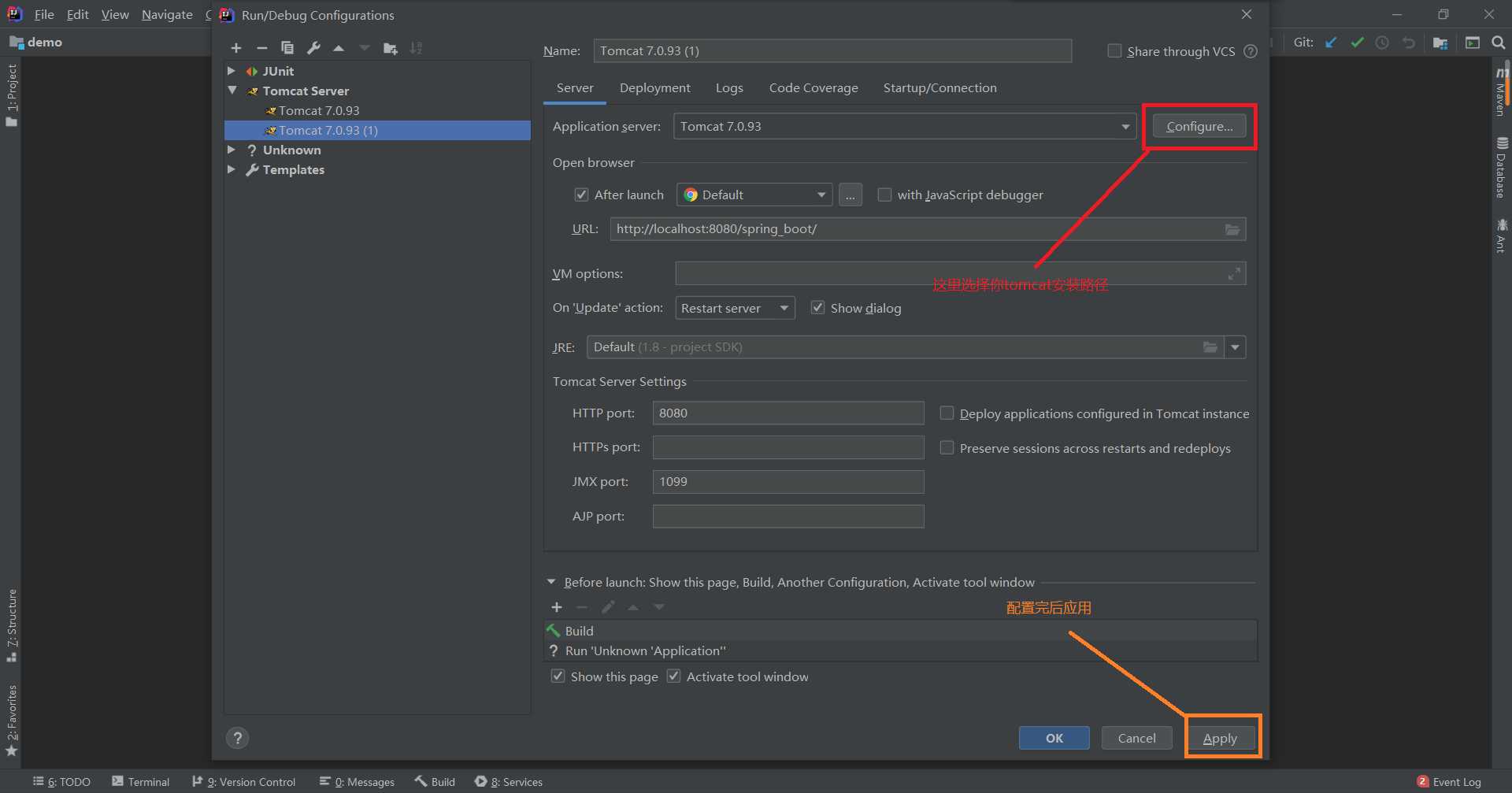This screenshot has height=793, width=1512.
Task: Open browser Default dropdown
Action: [754, 195]
